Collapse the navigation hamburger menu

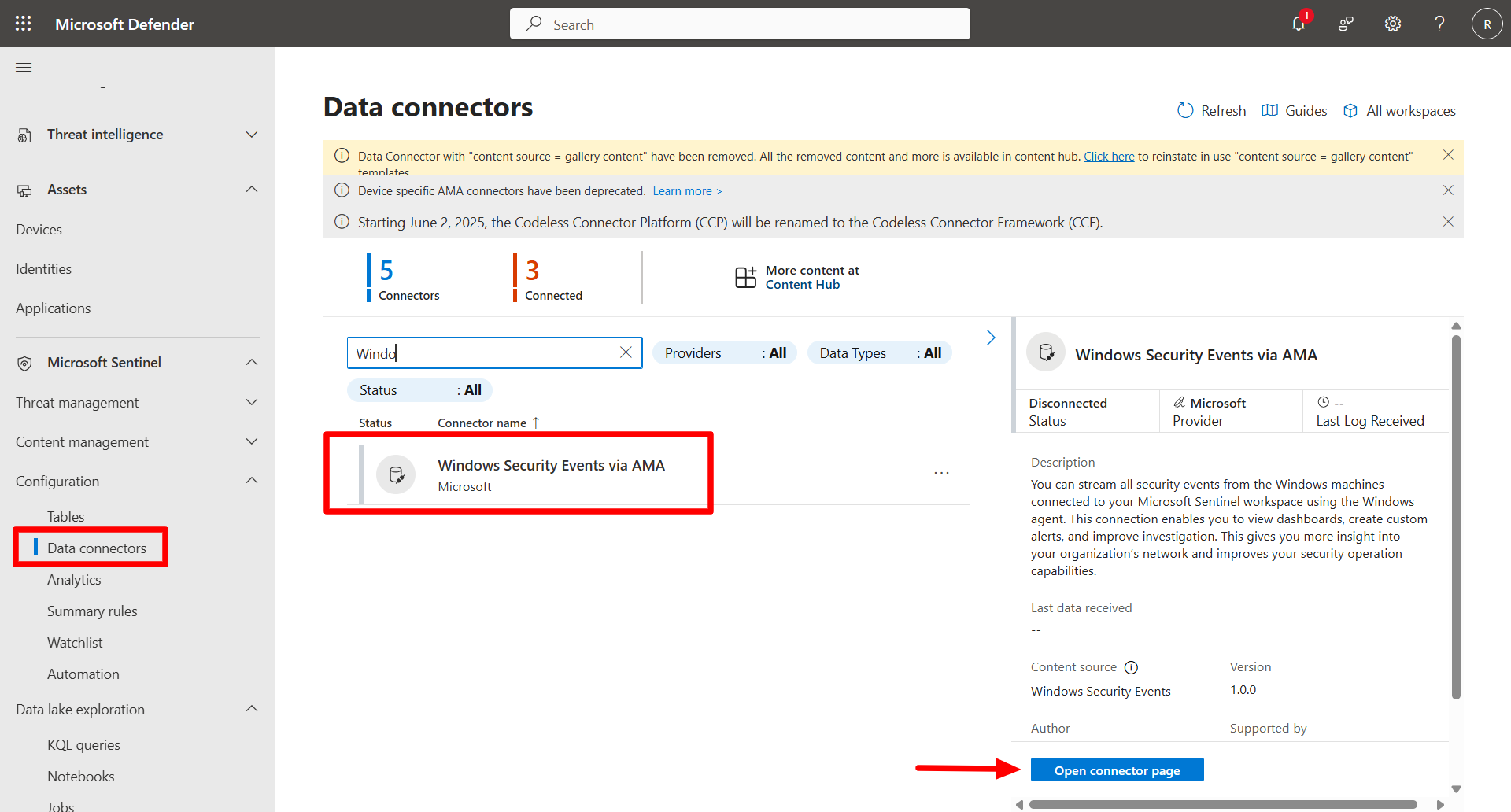point(24,67)
